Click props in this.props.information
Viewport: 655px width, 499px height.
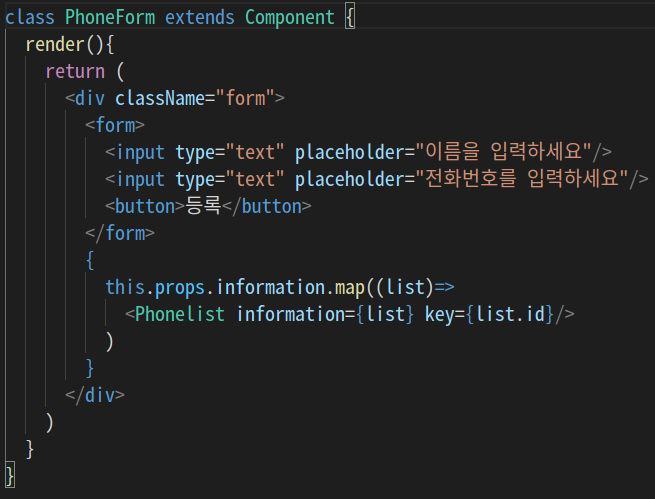[180, 288]
